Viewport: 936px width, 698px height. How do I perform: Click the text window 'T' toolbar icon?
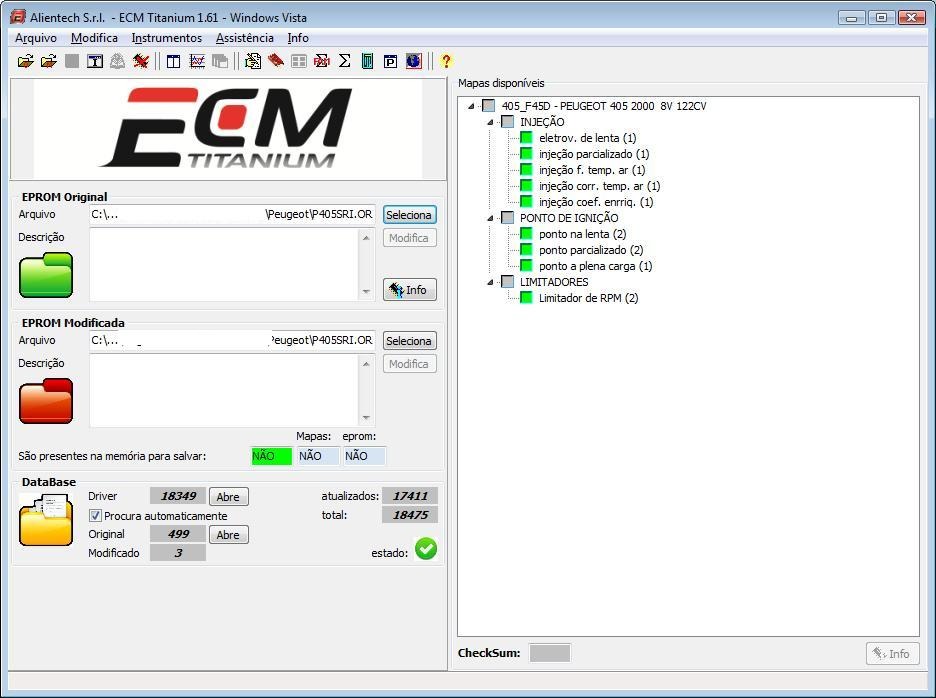[95, 61]
